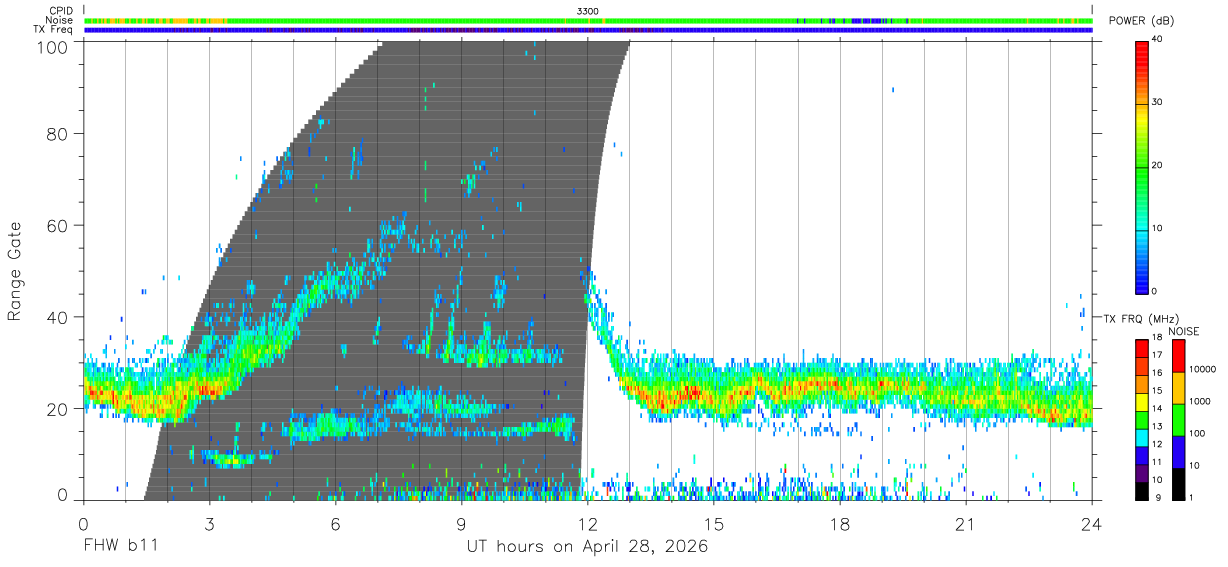Click the Noise row label at top
Screen dimensions: 1228x567
59,20
